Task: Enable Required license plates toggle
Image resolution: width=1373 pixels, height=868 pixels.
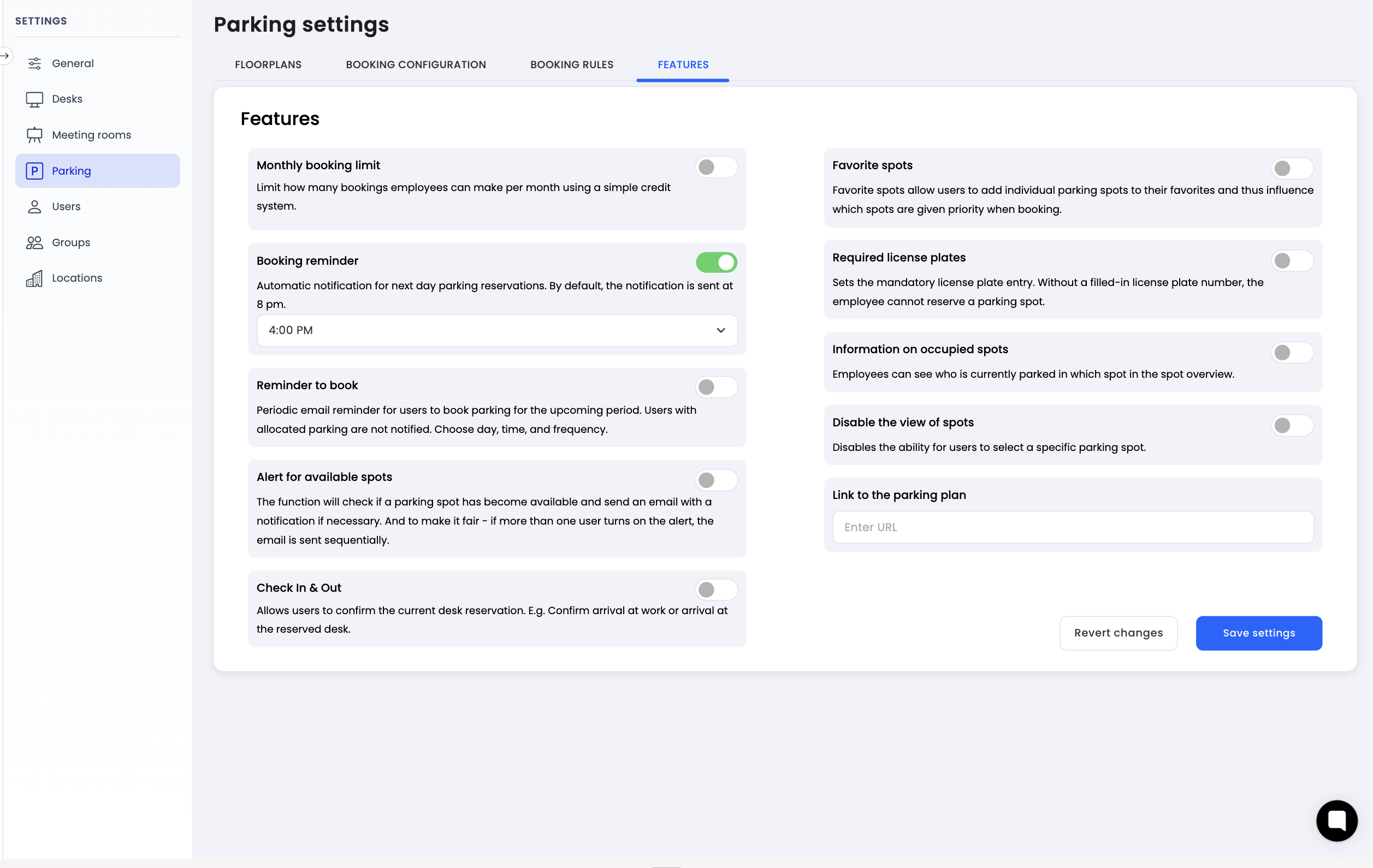Action: tap(1292, 260)
